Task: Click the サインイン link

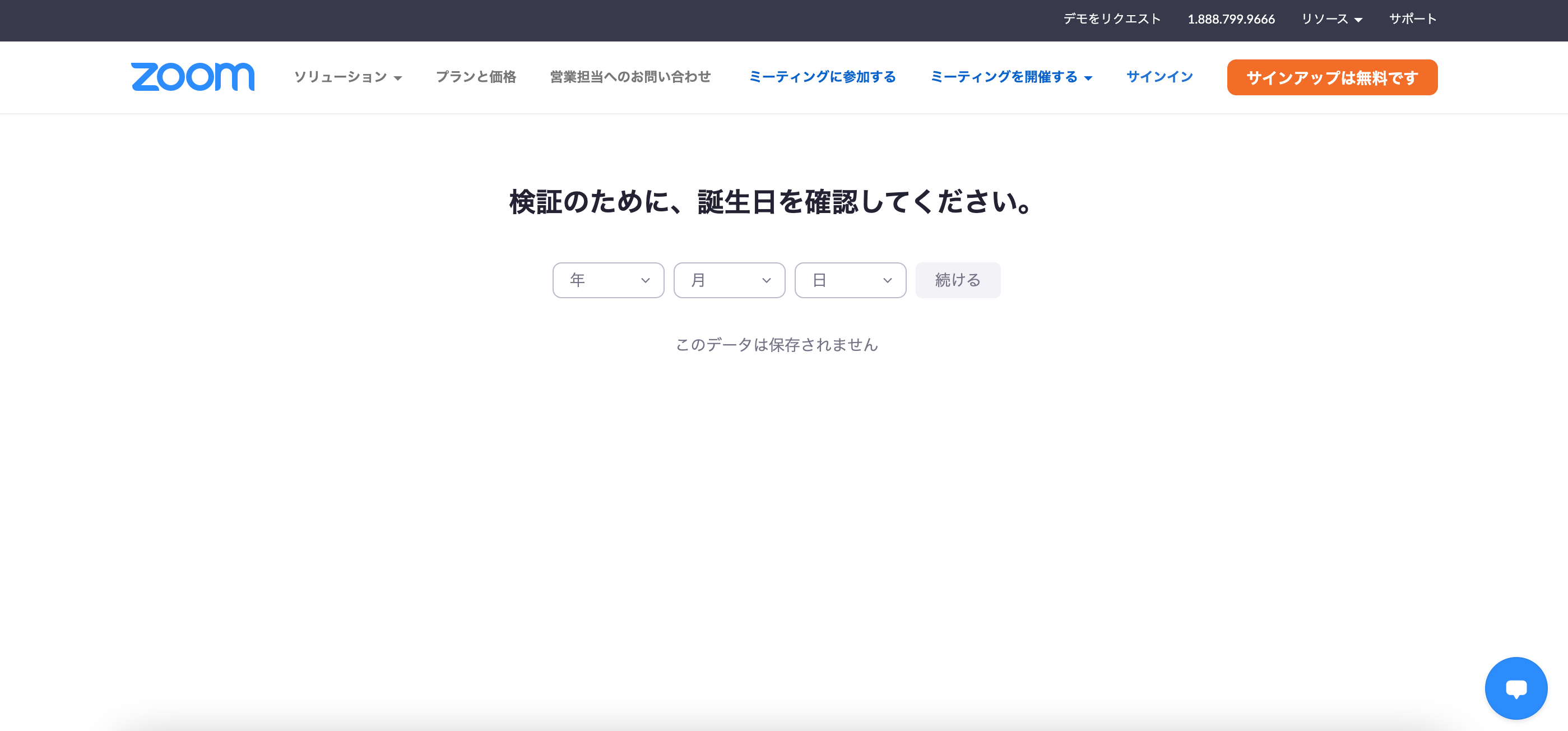Action: tap(1159, 77)
